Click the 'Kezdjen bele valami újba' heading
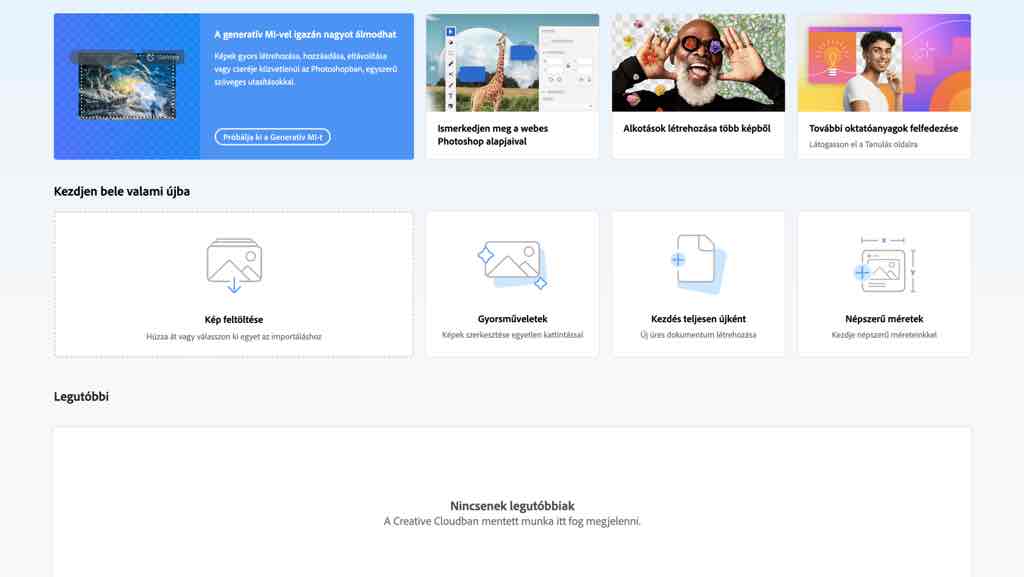The image size is (1024, 577). tap(122, 191)
